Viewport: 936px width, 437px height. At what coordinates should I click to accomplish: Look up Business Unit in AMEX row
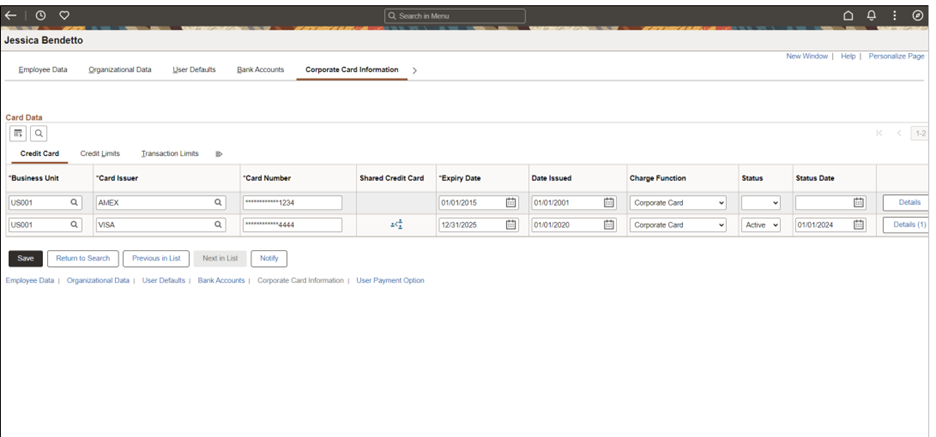[x=74, y=203]
